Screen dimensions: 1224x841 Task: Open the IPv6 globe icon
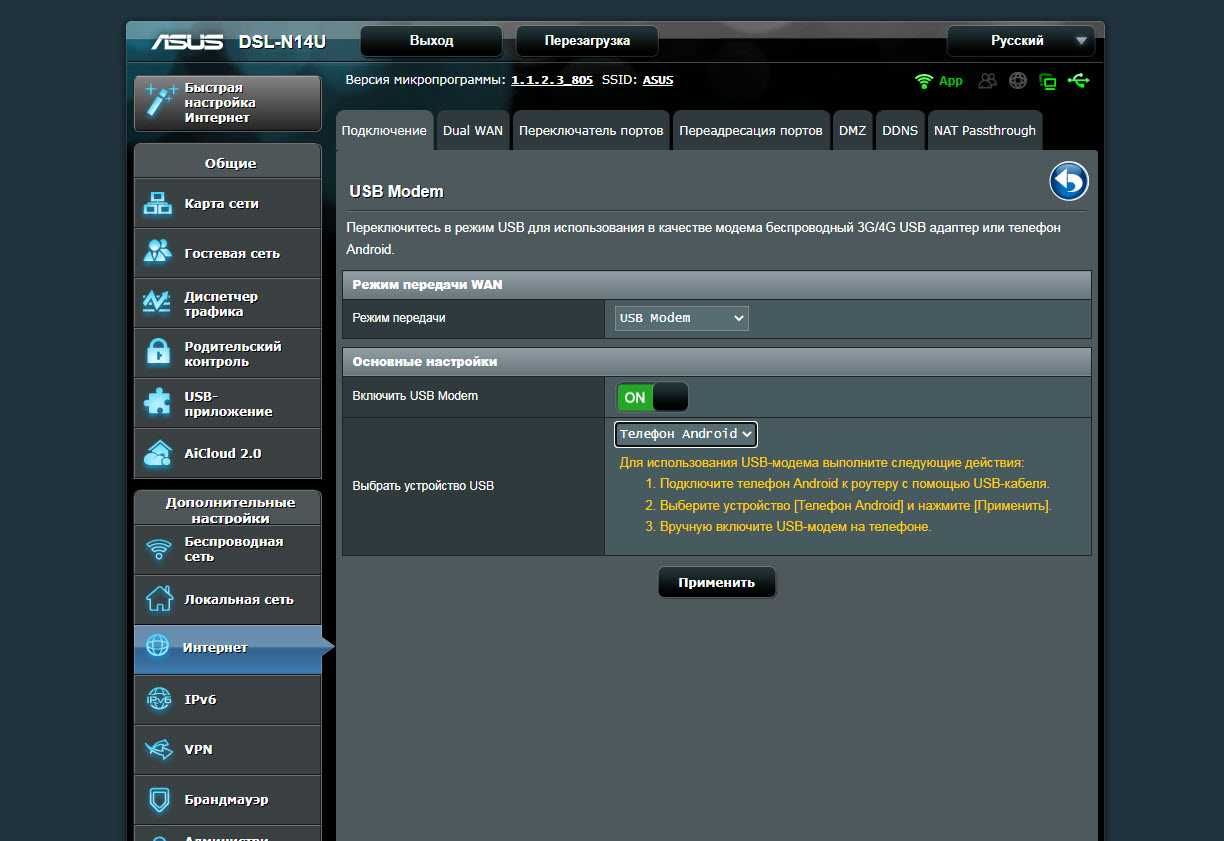point(158,699)
